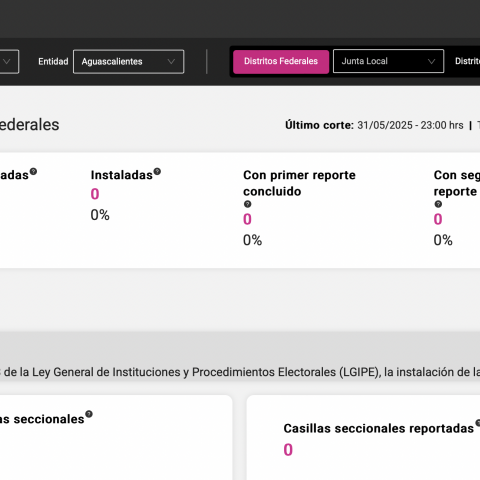Click the 0% under Instaladas
The height and width of the screenshot is (480, 480).
(x=100, y=215)
